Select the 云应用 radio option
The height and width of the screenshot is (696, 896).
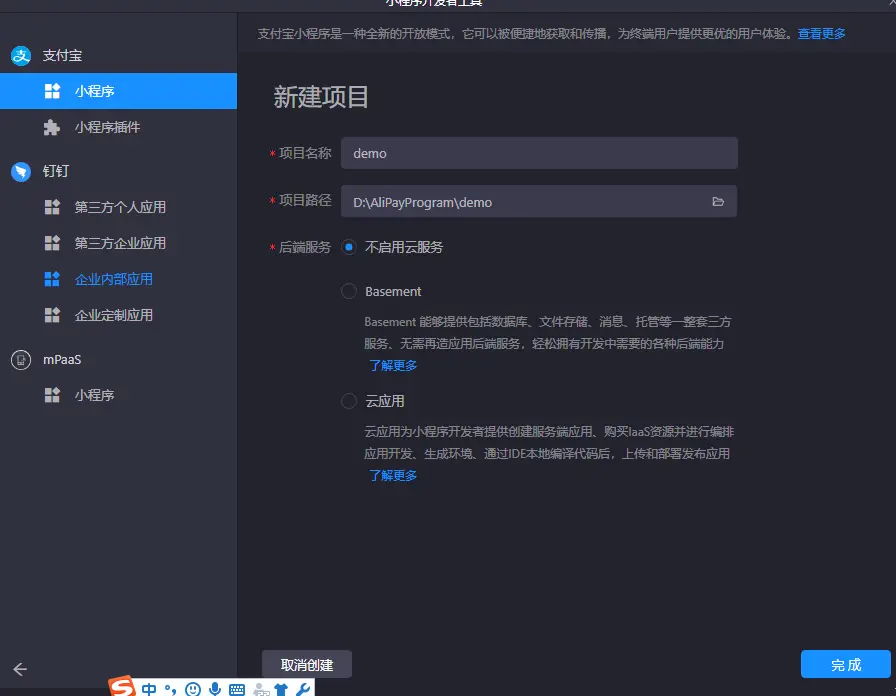[349, 401]
